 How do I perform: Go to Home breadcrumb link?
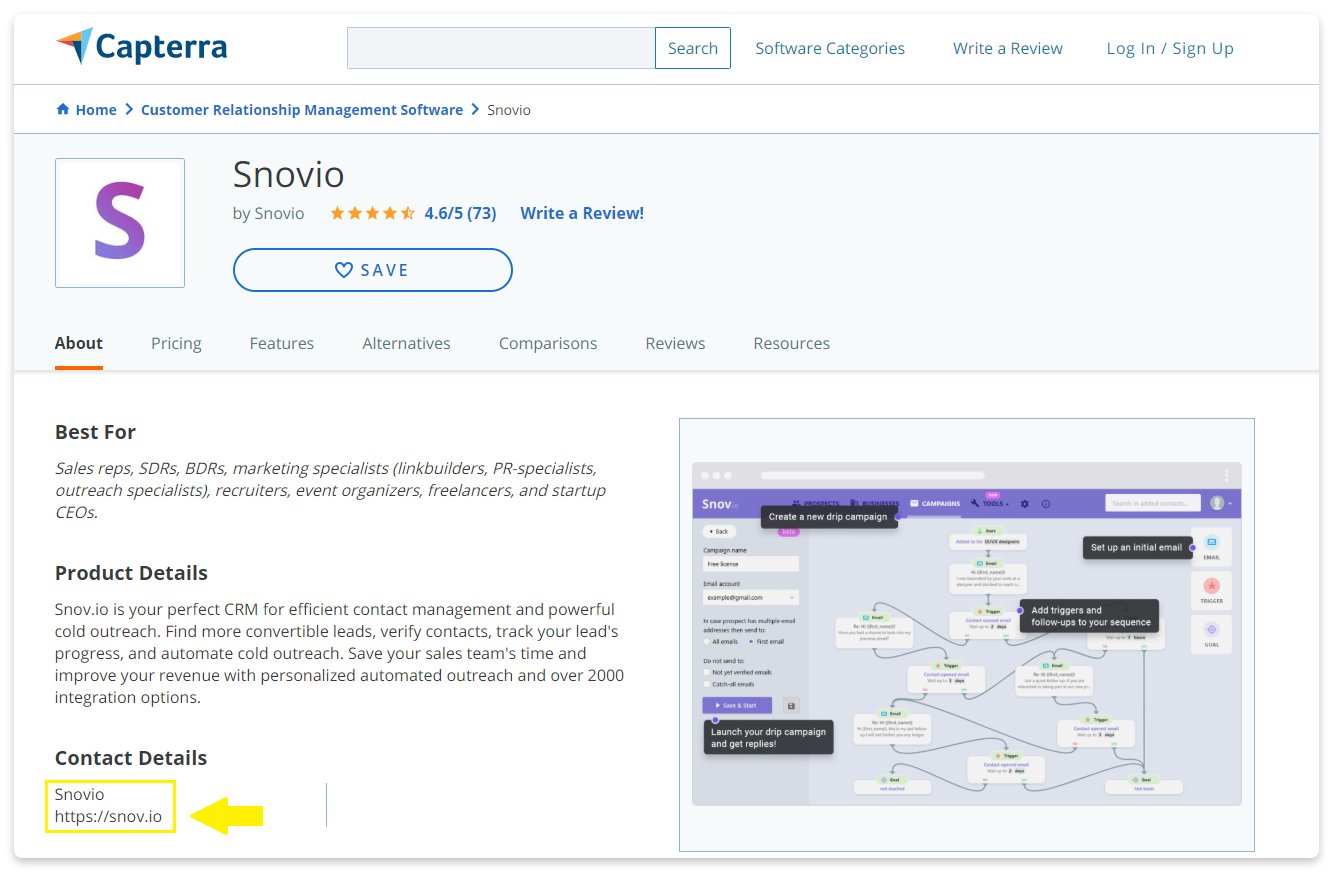click(x=96, y=110)
